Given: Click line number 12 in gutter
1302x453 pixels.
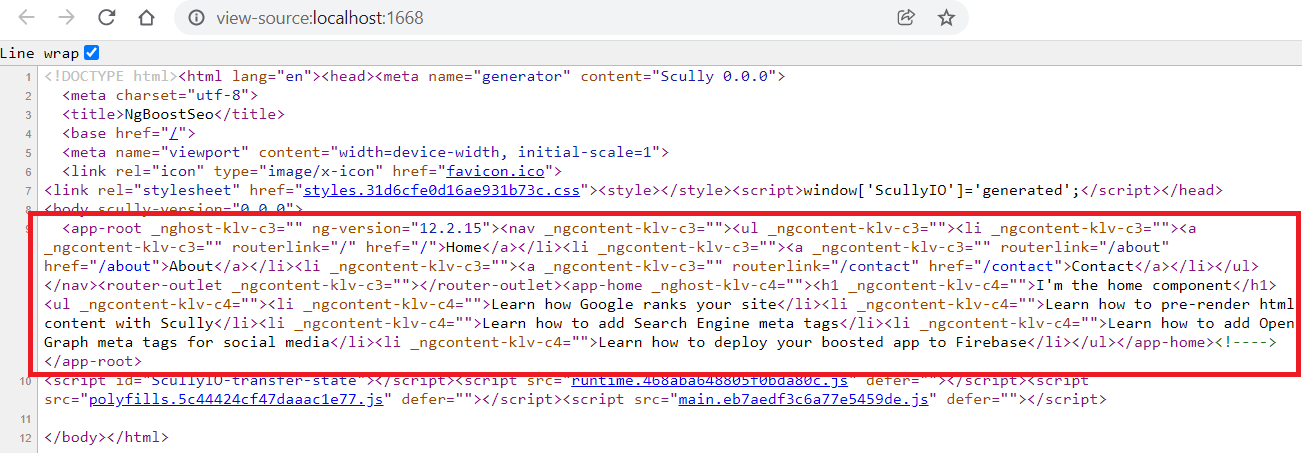Looking at the screenshot, I should click(x=25, y=438).
